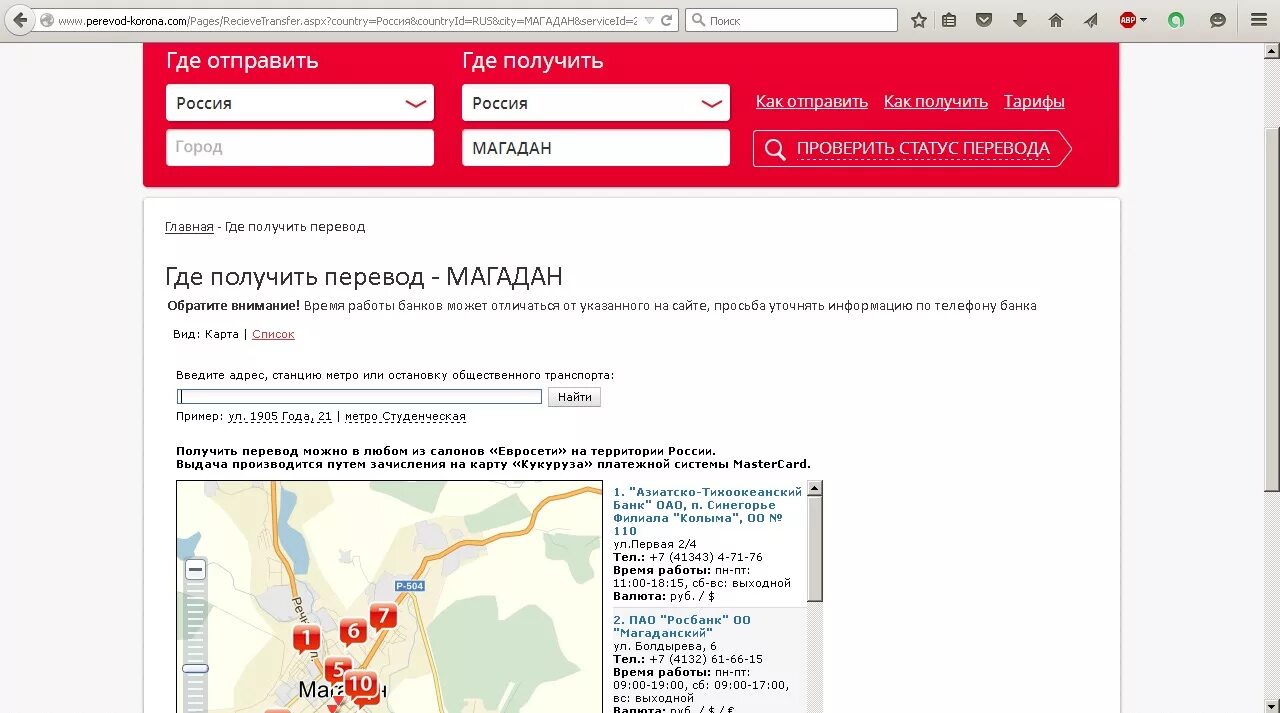Click address text "ул. Болдырева, 6"
1280x713 pixels.
(x=665, y=646)
